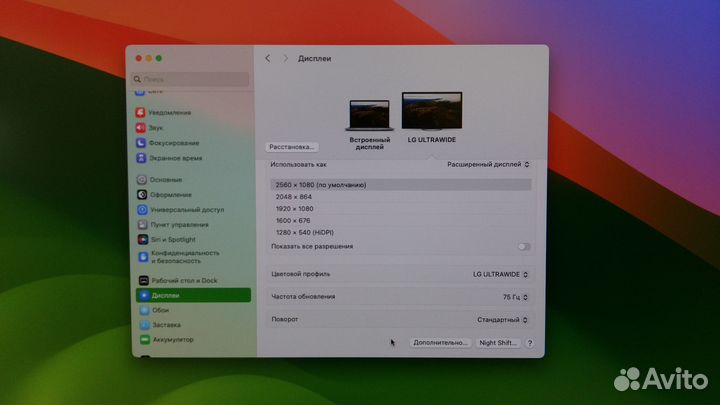The height and width of the screenshot is (405, 720).
Task: Click the Заставка label in sidebar
Action: pyautogui.click(x=167, y=325)
